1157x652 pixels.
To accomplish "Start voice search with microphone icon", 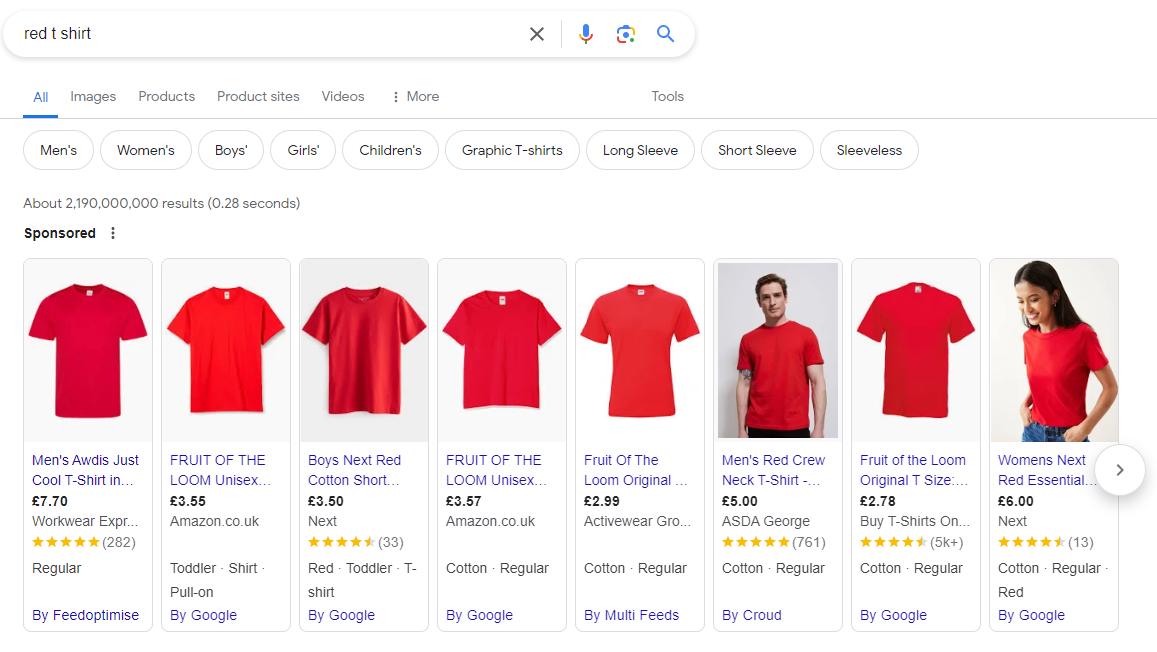I will click(586, 34).
